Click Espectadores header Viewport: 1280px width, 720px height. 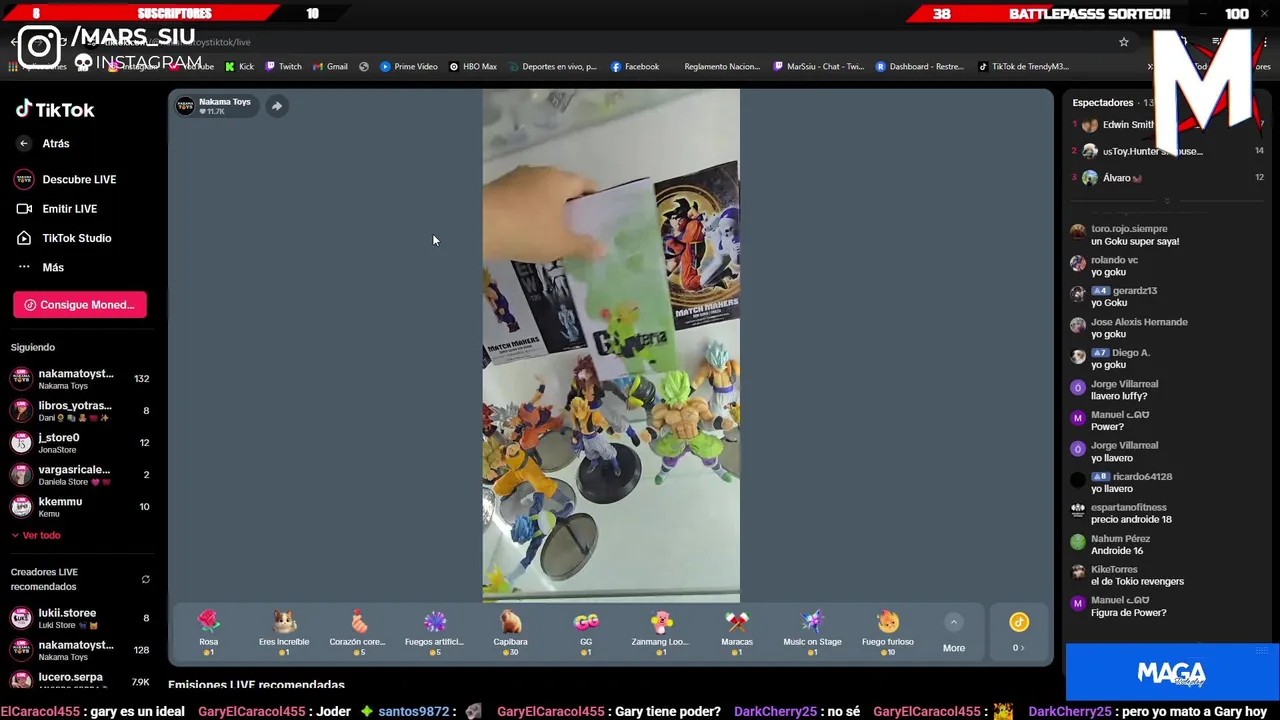(1103, 102)
